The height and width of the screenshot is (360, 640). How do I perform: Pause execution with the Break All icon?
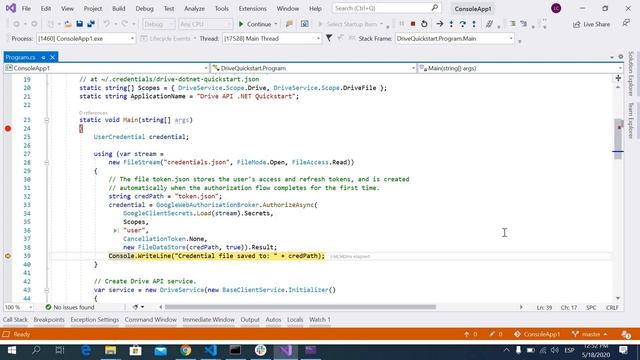pos(402,24)
